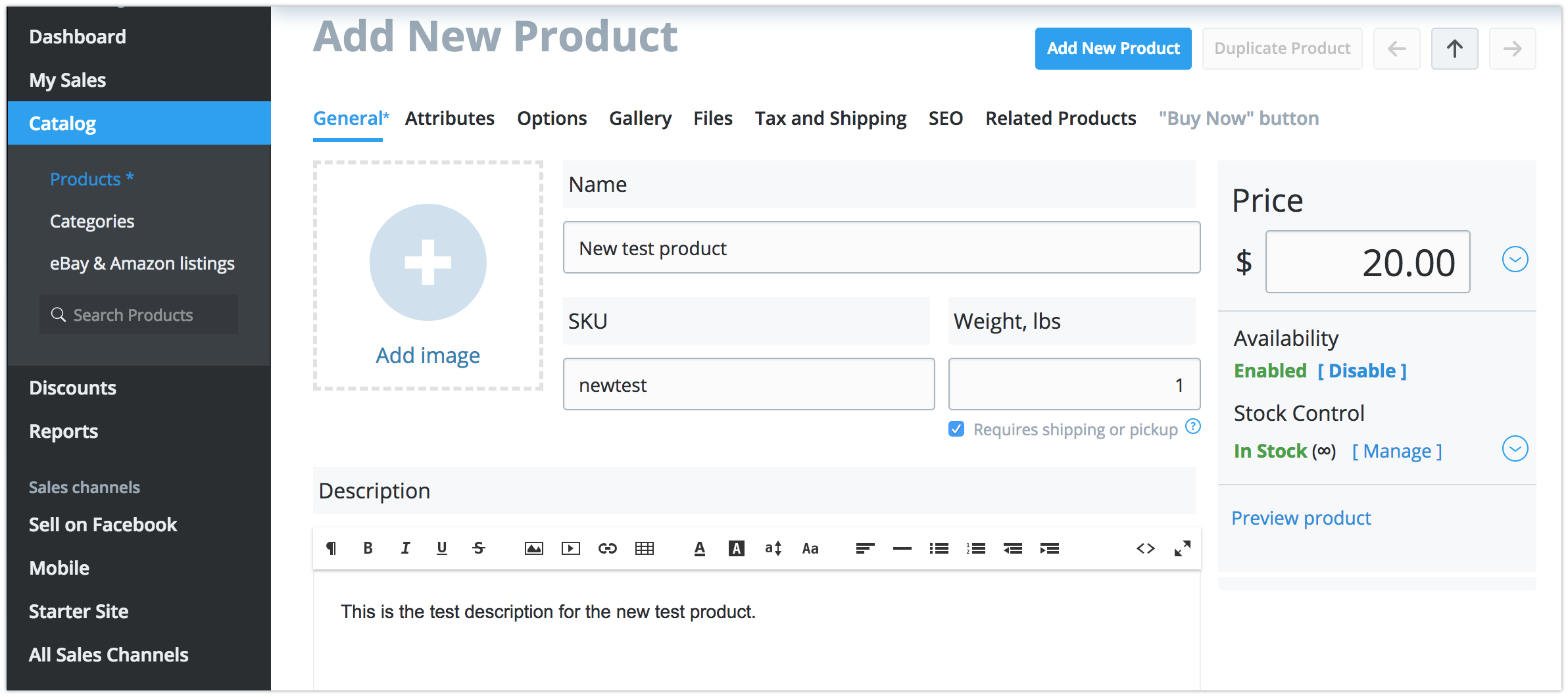Apply italic formatting in description toolbar

405,548
